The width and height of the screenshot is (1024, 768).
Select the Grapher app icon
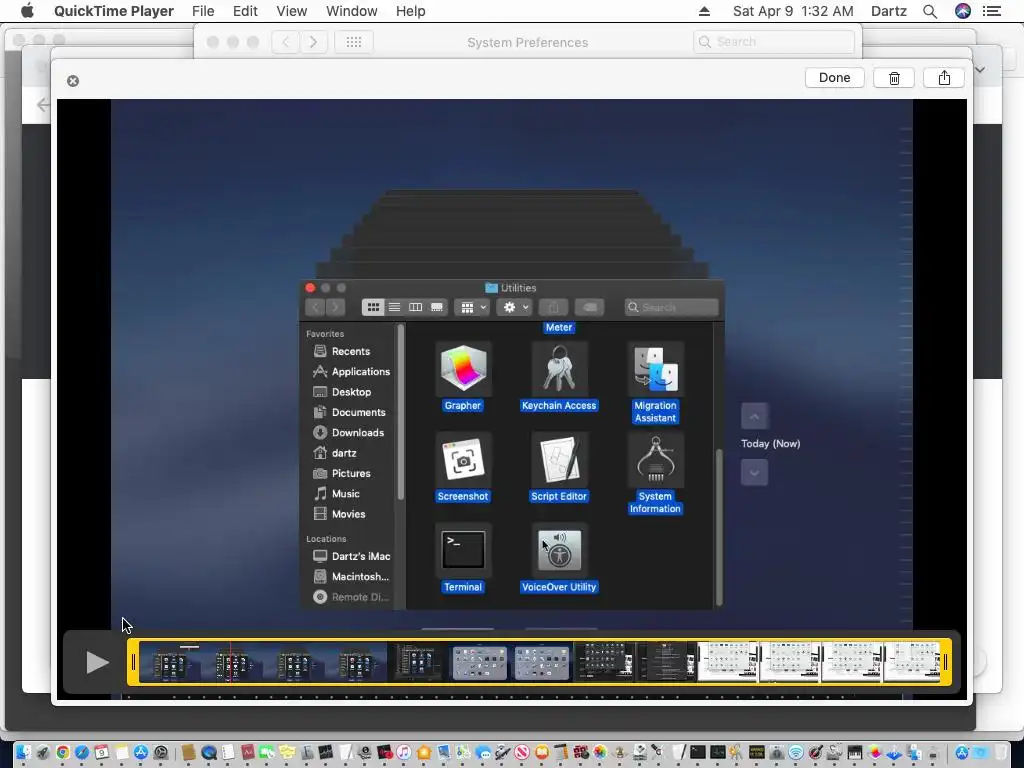(462, 369)
